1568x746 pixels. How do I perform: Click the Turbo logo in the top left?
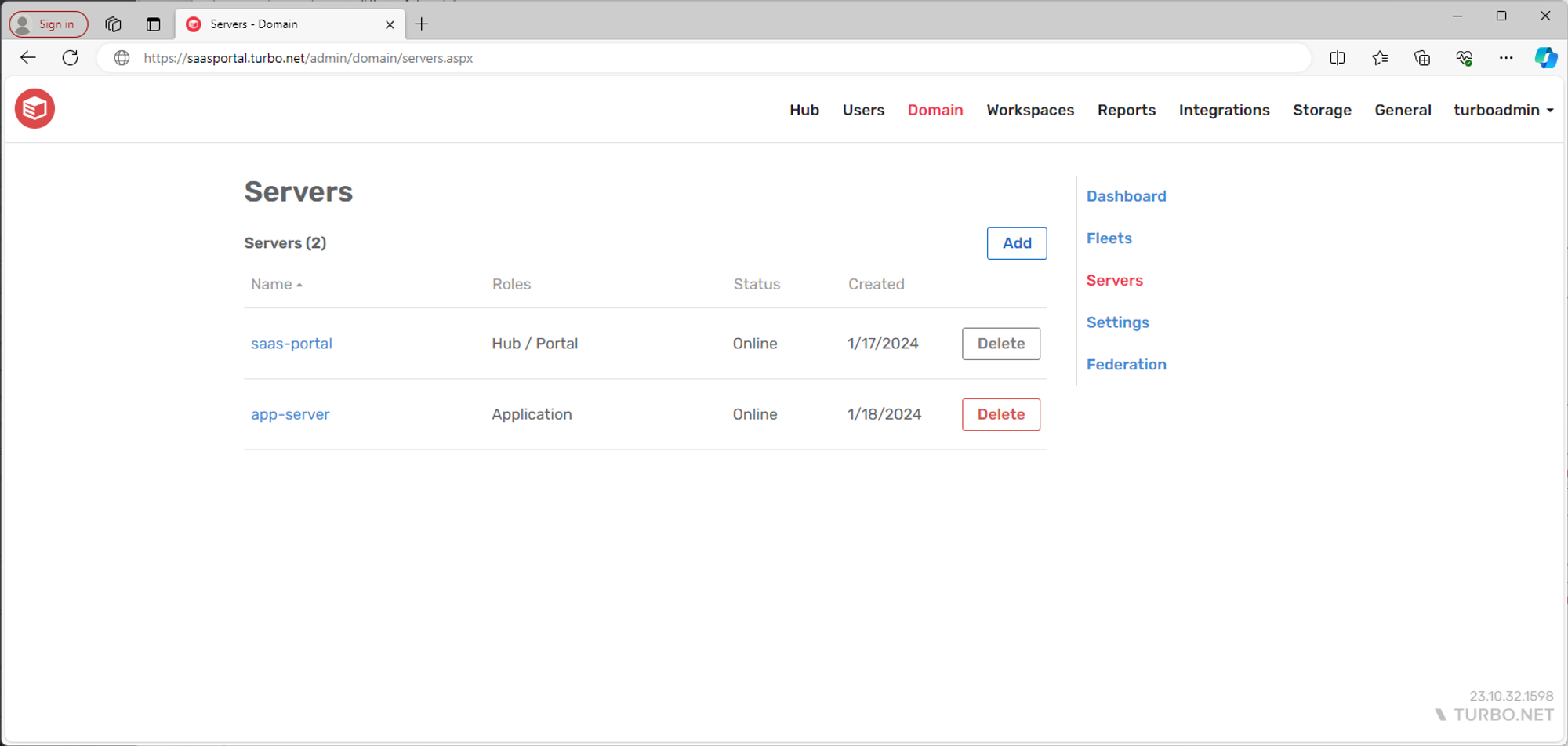34,108
